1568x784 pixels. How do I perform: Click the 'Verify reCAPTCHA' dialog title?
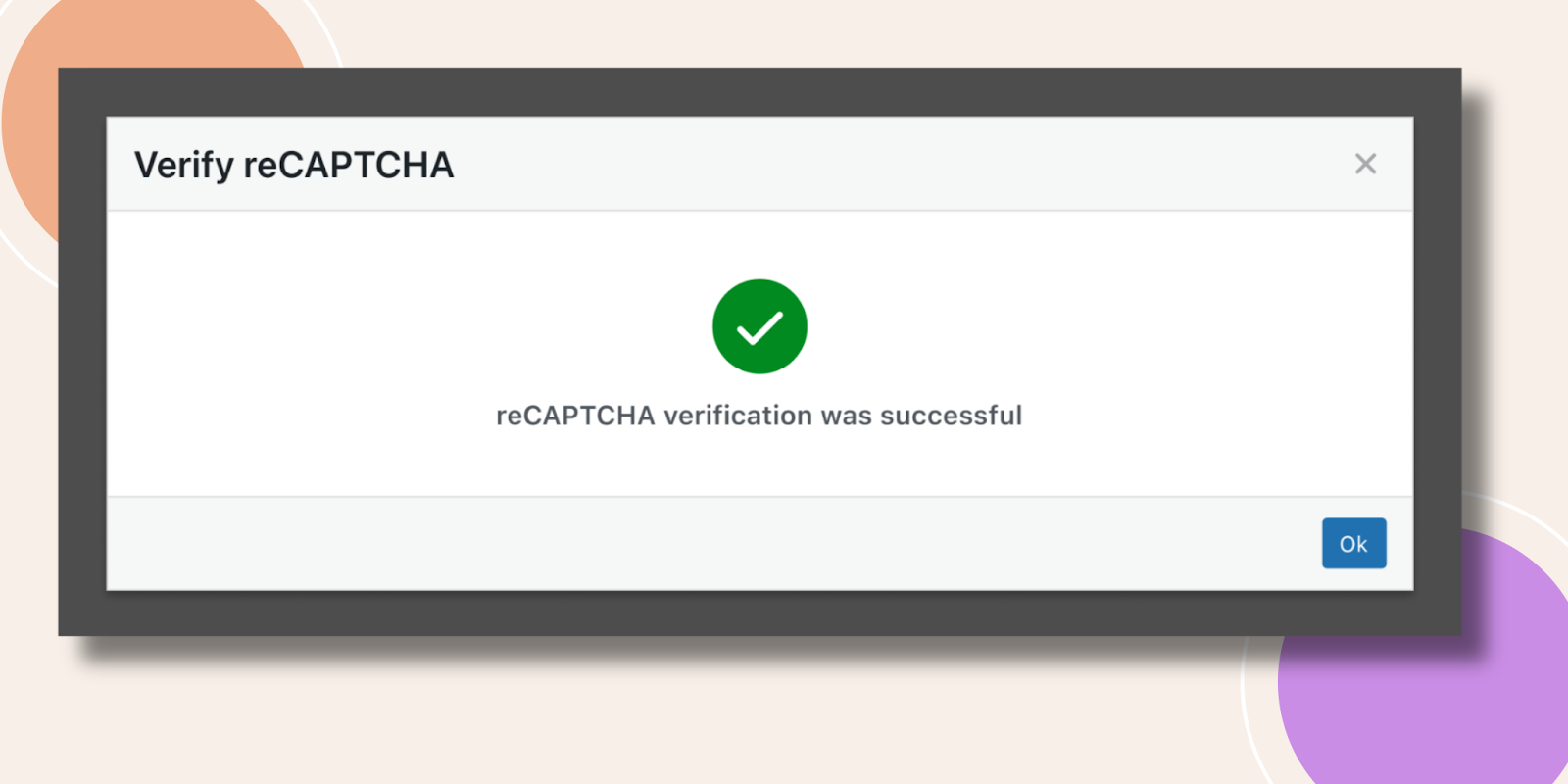(x=293, y=164)
